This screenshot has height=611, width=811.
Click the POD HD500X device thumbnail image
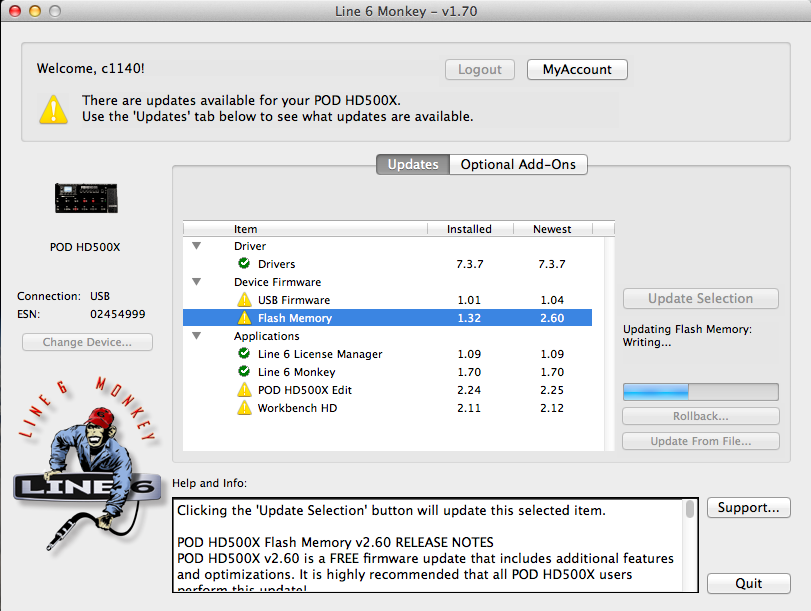click(86, 198)
